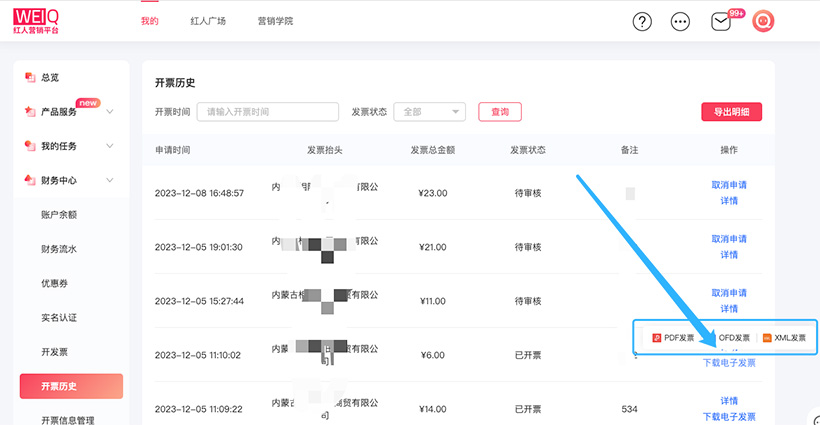The width and height of the screenshot is (820, 425).
Task: Click the PDF发票 file icon
Action: 656,338
